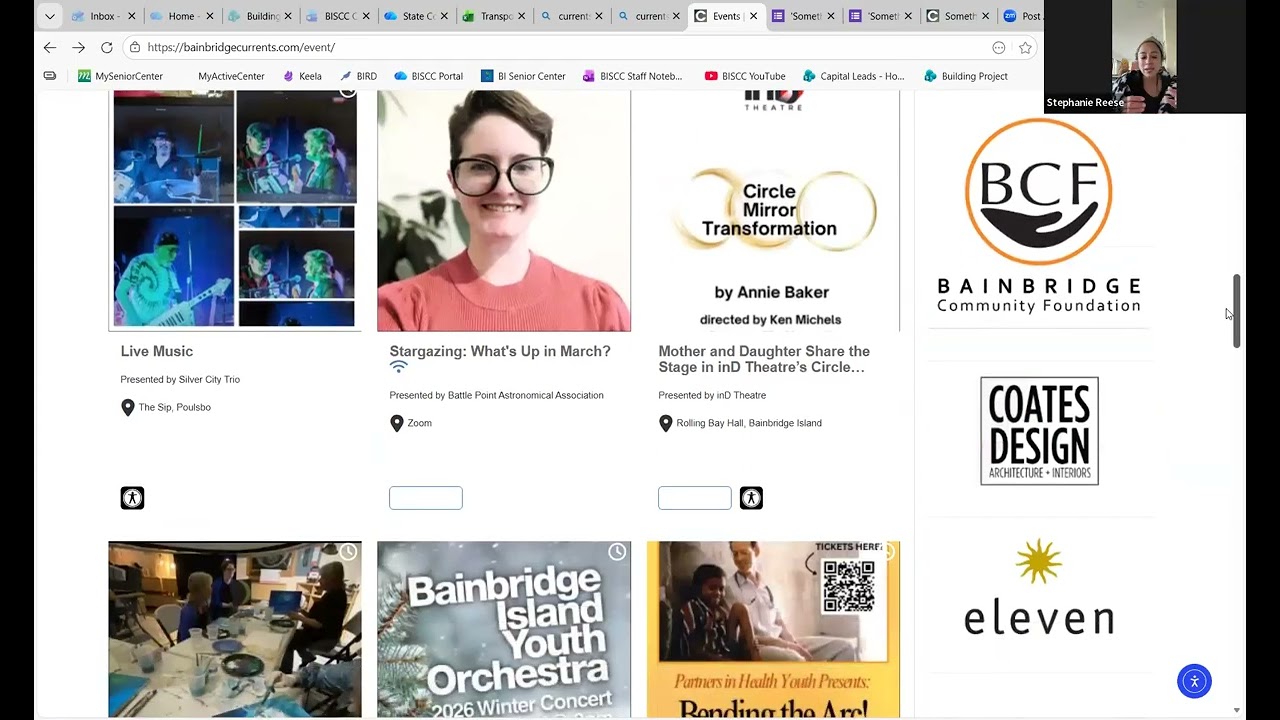1280x720 pixels.
Task: Click the painting group table photo
Action: click(x=235, y=629)
